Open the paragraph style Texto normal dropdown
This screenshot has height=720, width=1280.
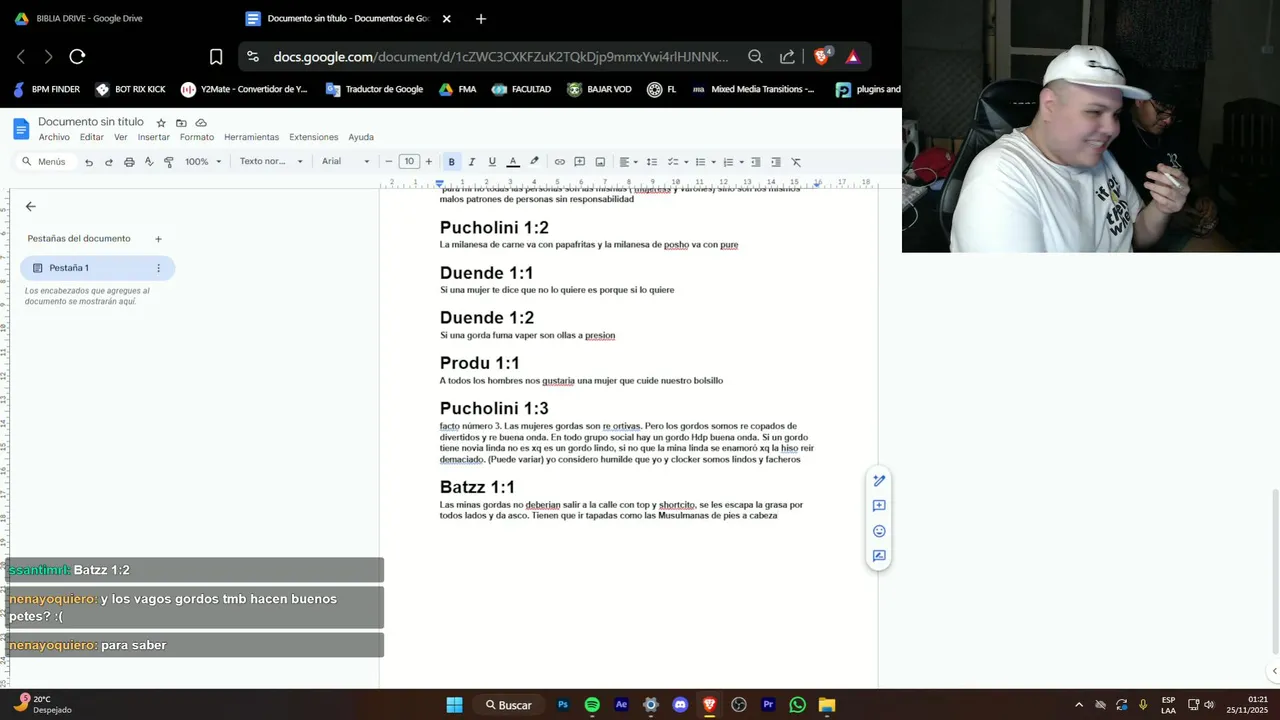(x=271, y=162)
